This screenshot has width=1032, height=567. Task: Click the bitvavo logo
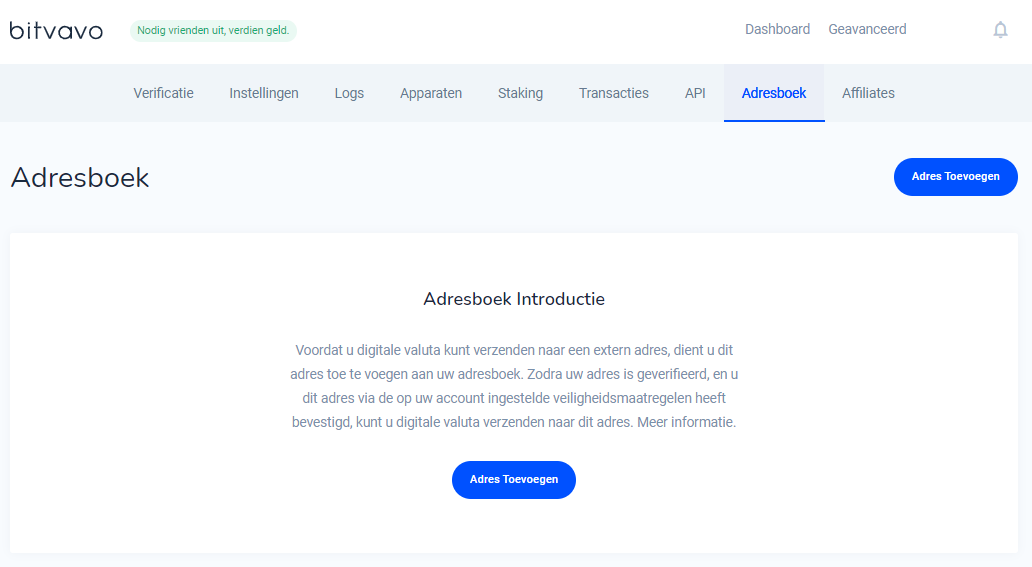(56, 30)
